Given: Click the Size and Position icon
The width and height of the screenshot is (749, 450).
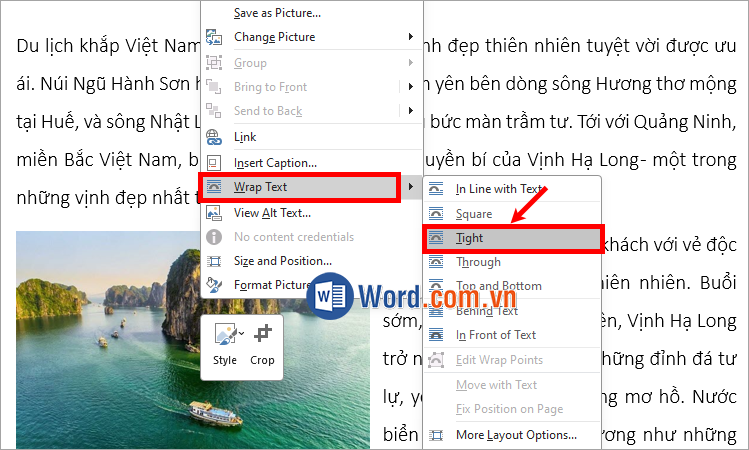Looking at the screenshot, I should [x=214, y=261].
